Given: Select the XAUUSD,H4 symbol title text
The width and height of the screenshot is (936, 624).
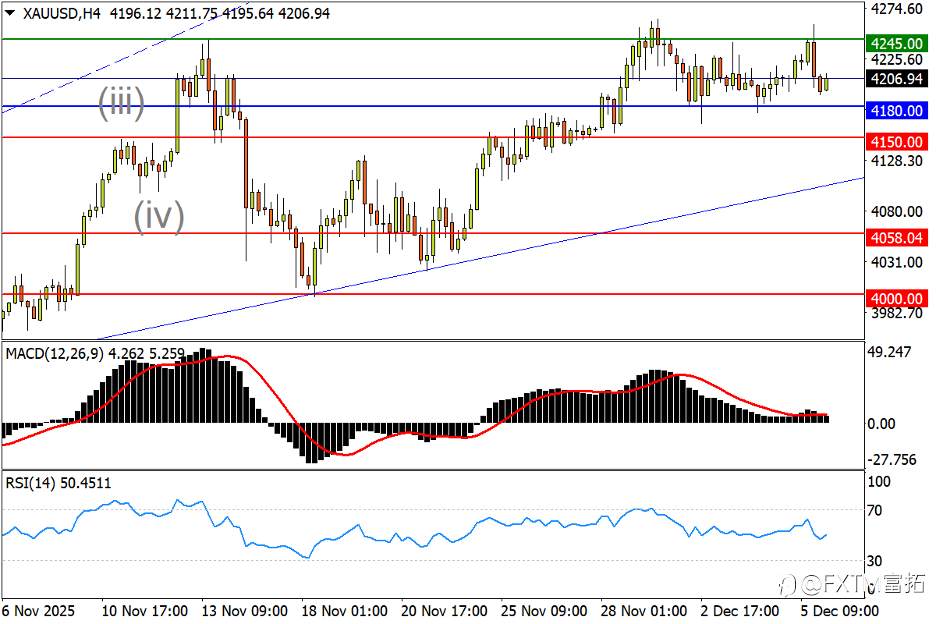Looking at the screenshot, I should 61,13.
